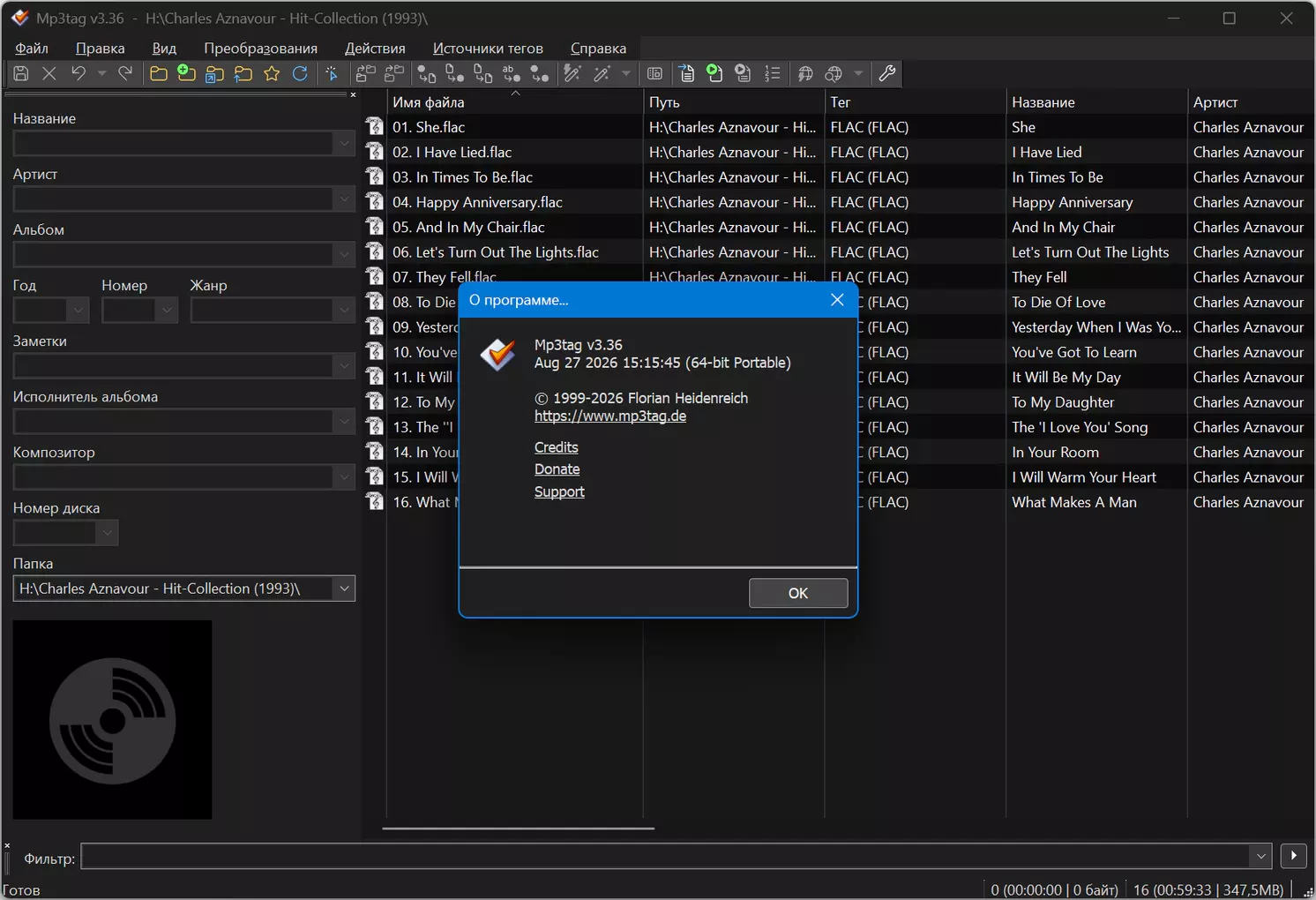
Task: Open the Credits link
Action: click(557, 447)
